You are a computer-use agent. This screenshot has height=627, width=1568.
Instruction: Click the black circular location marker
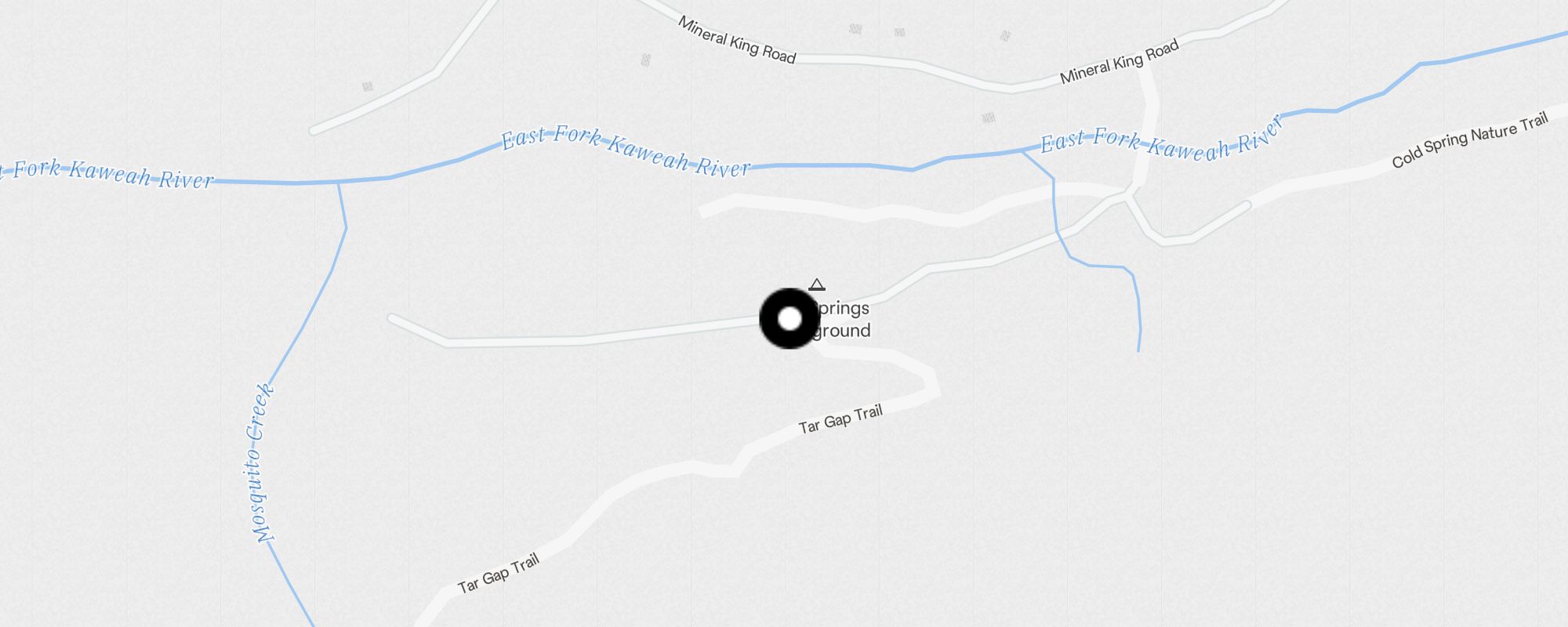click(789, 318)
